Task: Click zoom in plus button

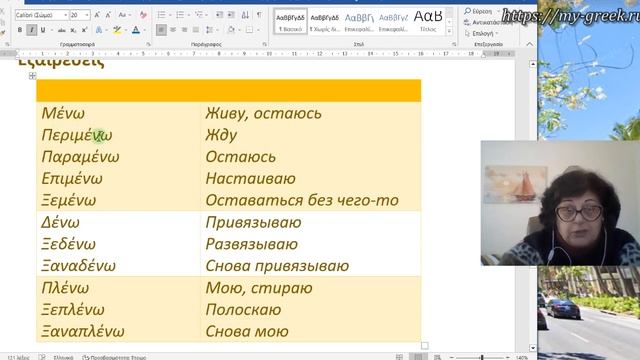Action: (508, 358)
